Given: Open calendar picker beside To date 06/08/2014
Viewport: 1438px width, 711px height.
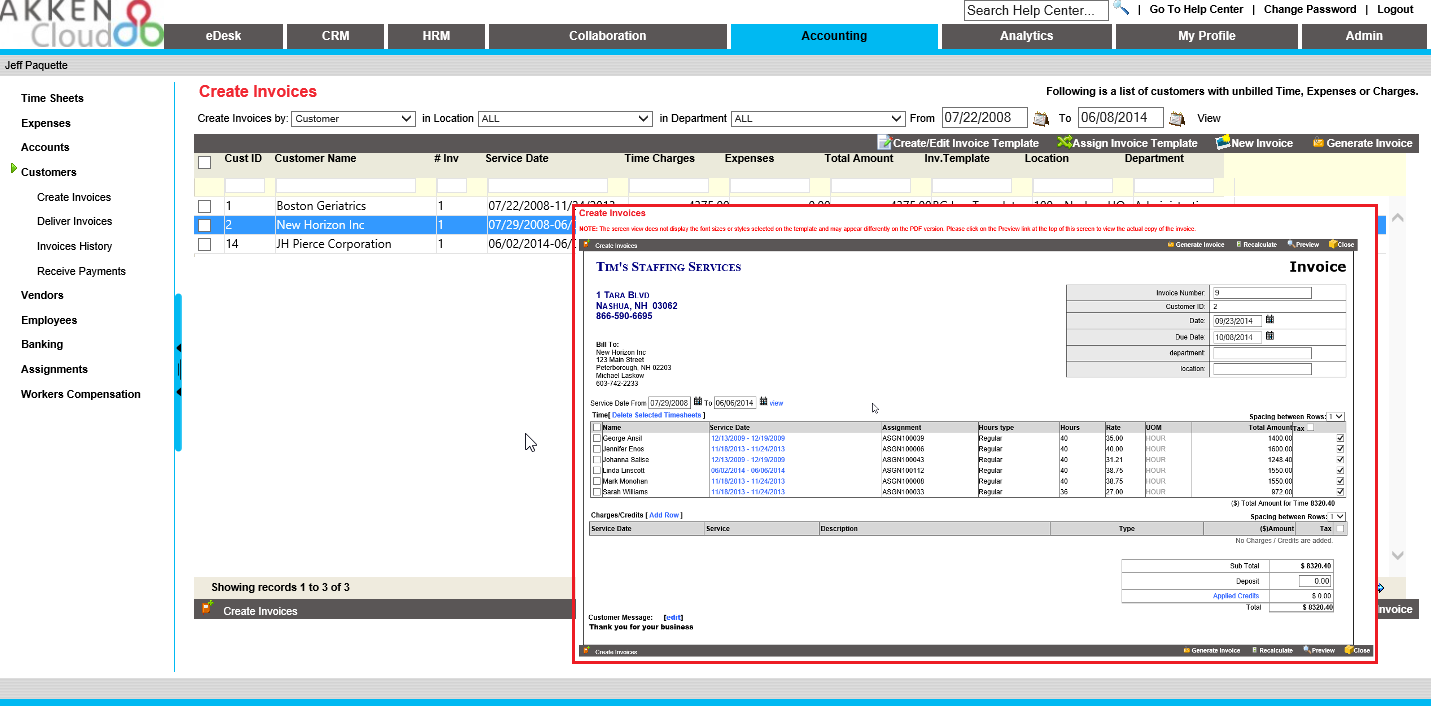Looking at the screenshot, I should coord(1177,119).
